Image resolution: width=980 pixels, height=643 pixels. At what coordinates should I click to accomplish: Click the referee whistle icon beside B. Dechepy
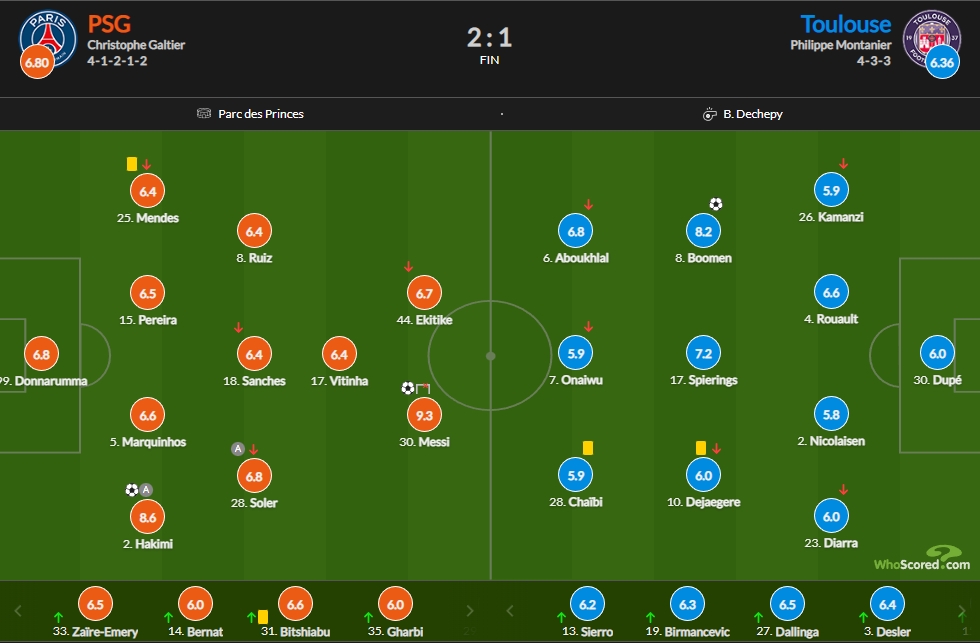pos(709,114)
